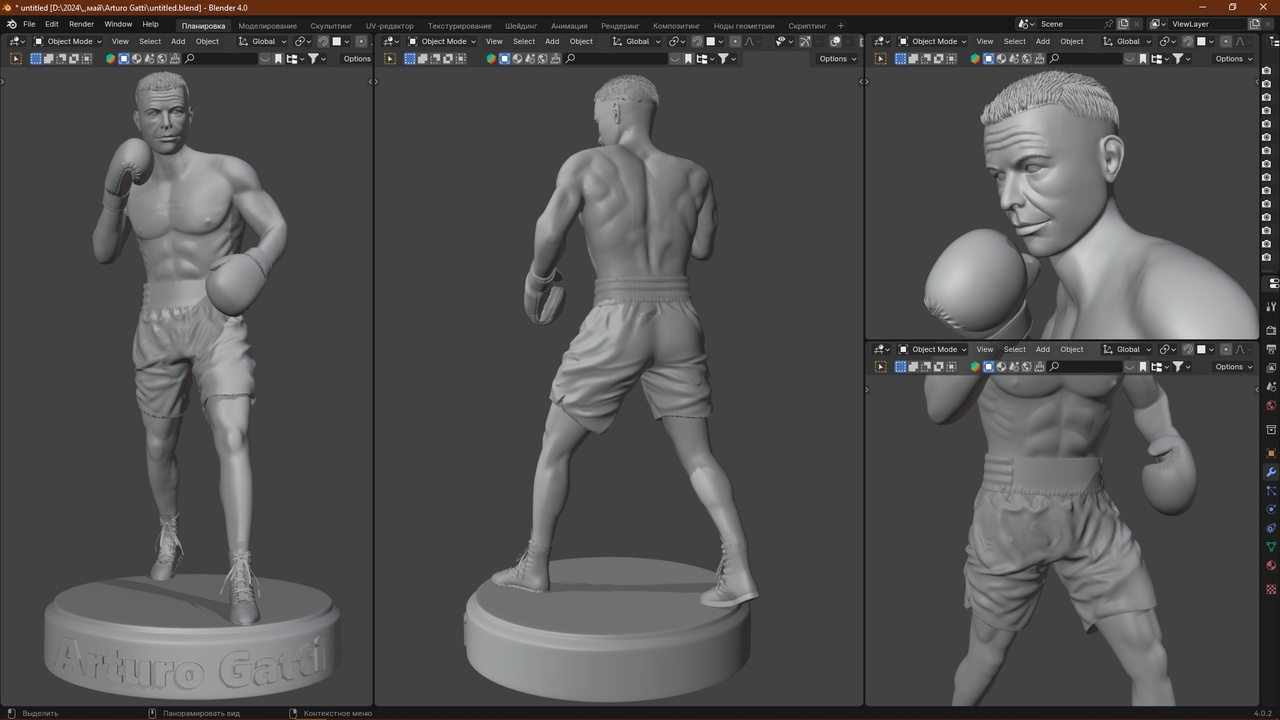Viewport: 1280px width, 720px height.
Task: Open the Scene browse dropdown icon
Action: [x=1026, y=24]
